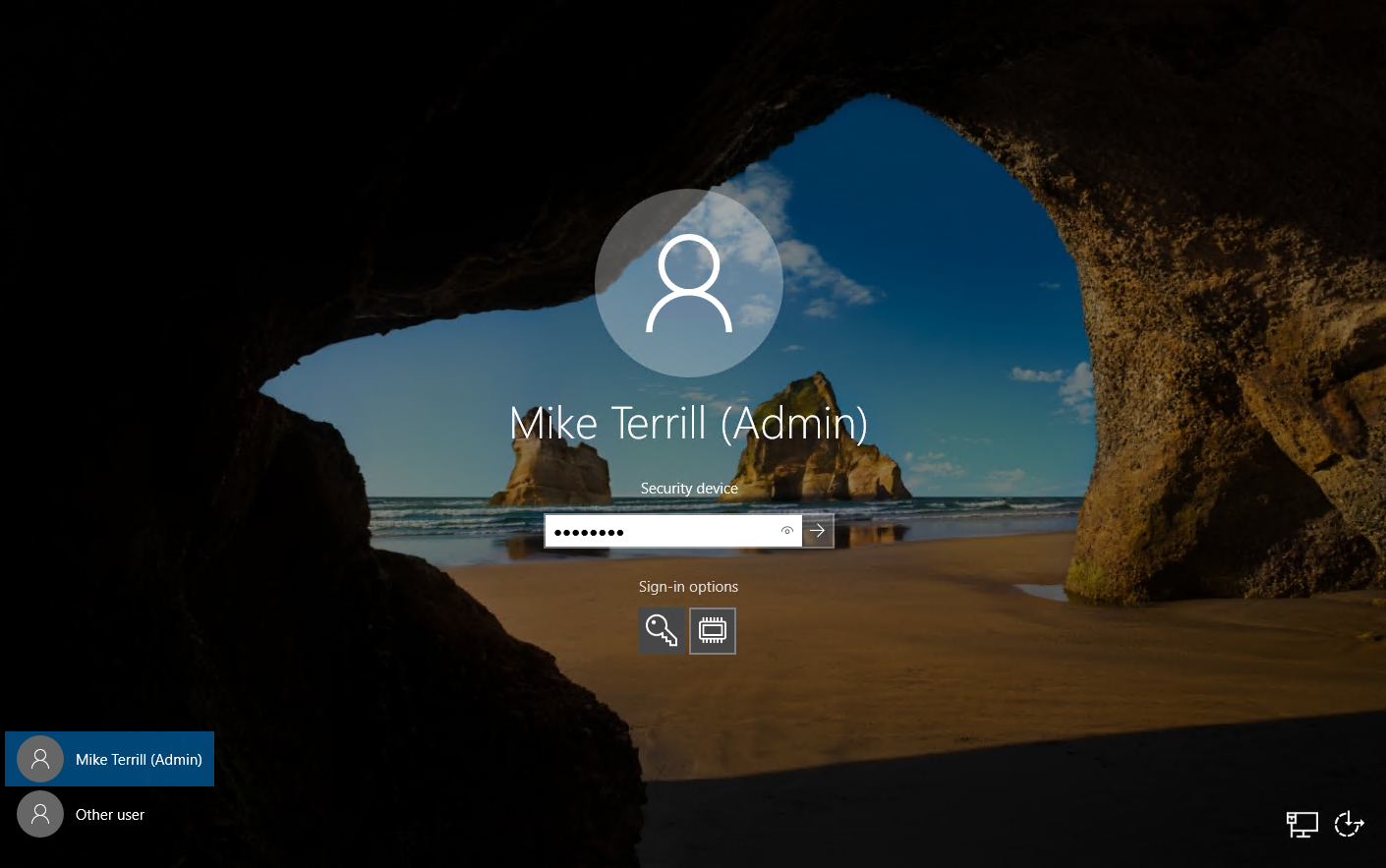Reveal the typed PIN with eye icon

(x=786, y=531)
